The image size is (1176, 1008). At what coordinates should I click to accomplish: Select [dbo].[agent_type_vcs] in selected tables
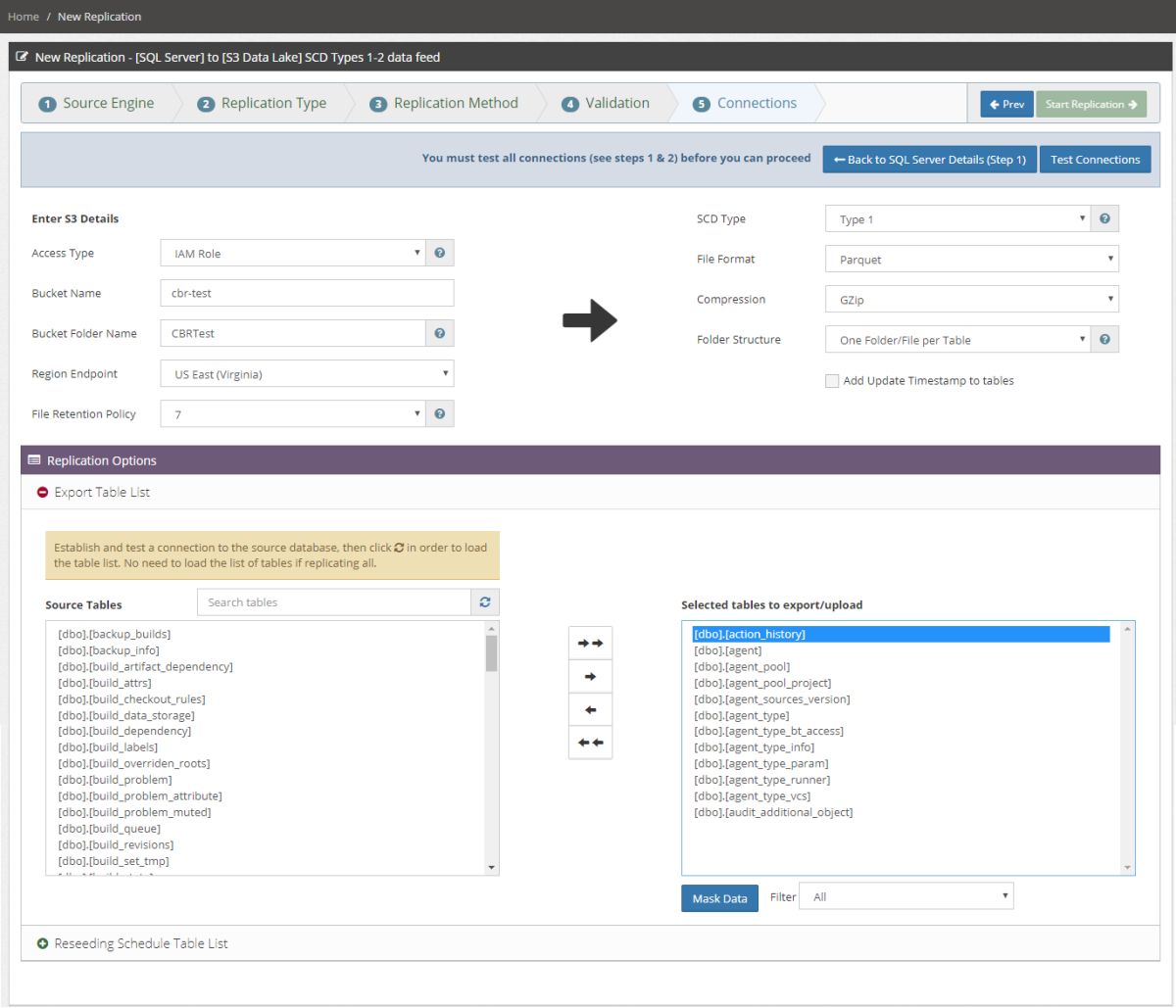pyautogui.click(x=752, y=795)
